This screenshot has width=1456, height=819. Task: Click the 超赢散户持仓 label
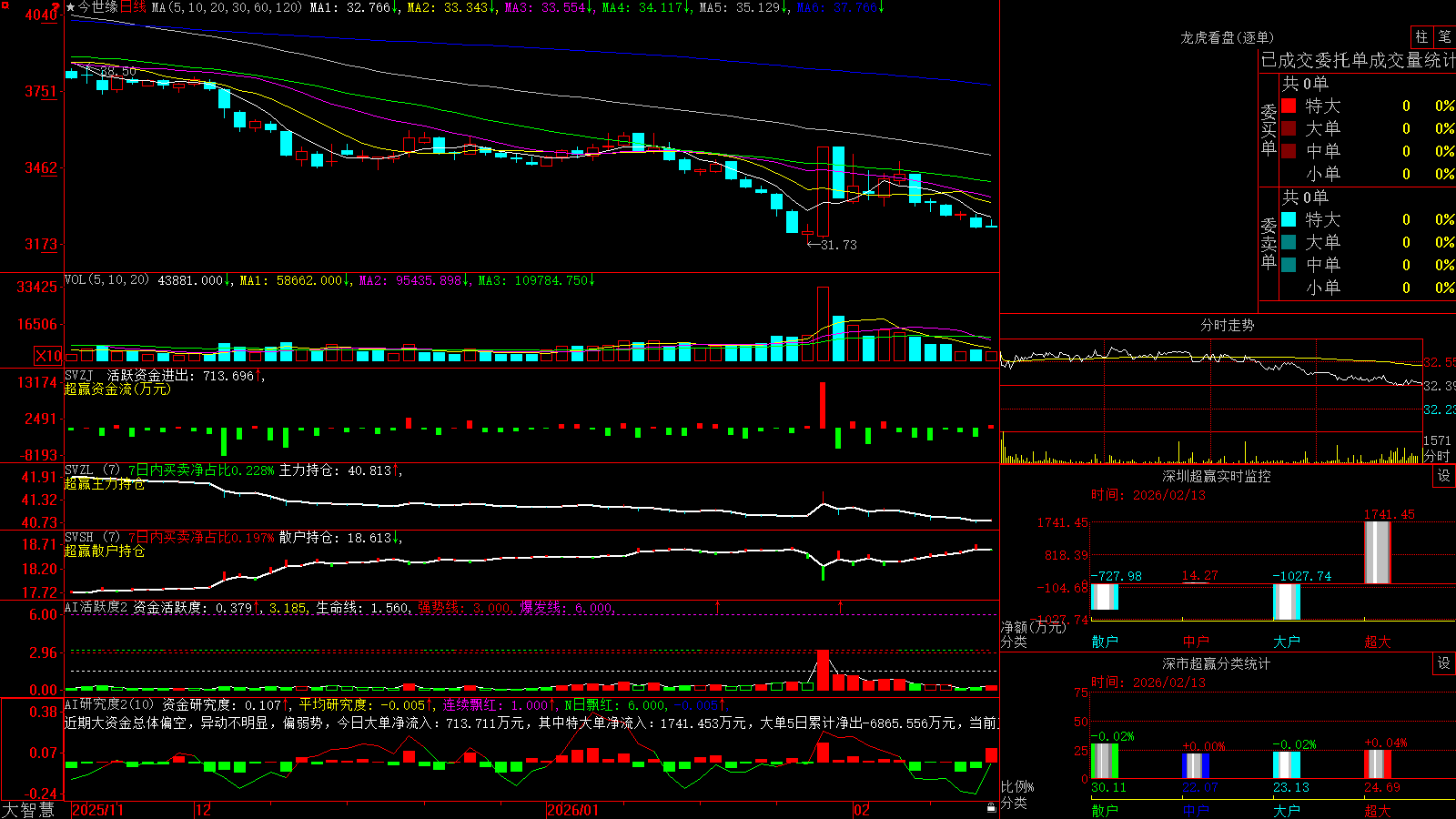tap(105, 551)
